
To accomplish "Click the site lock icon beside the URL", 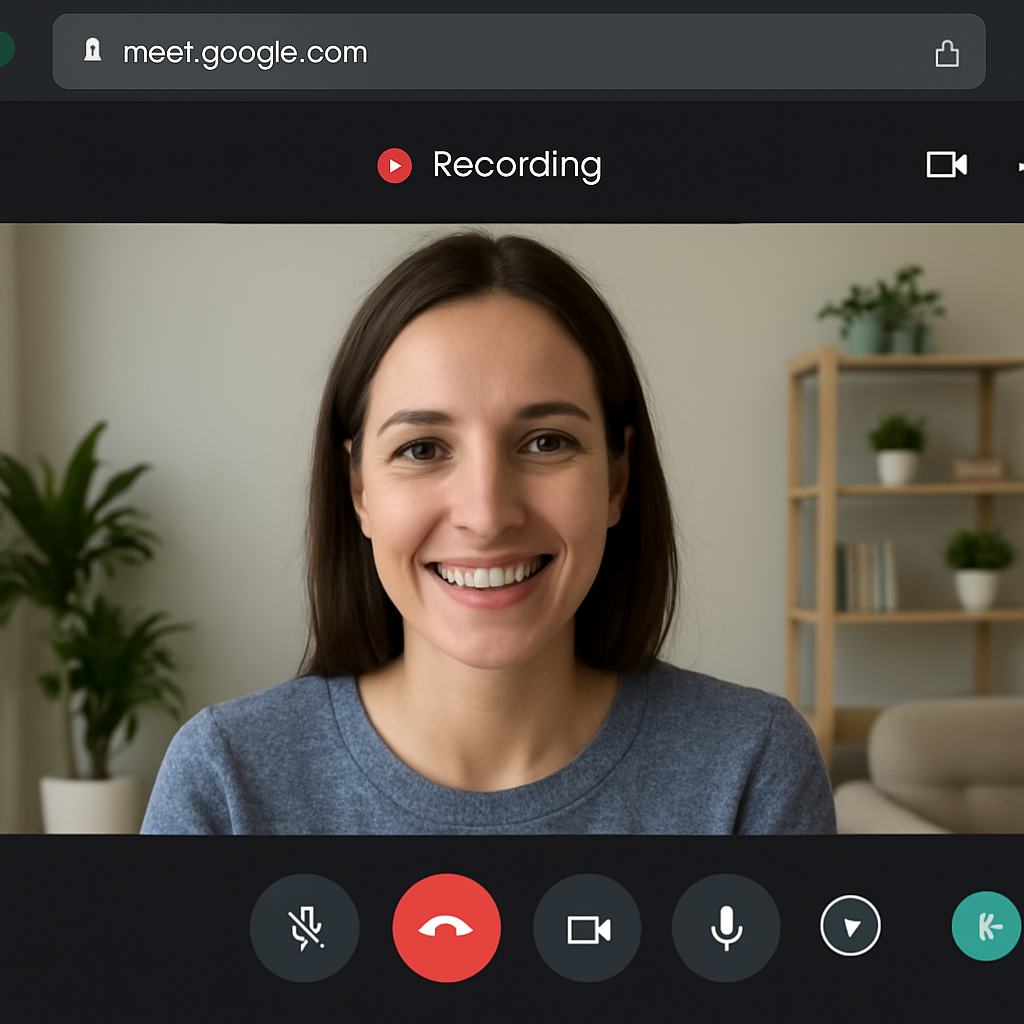I will (93, 51).
